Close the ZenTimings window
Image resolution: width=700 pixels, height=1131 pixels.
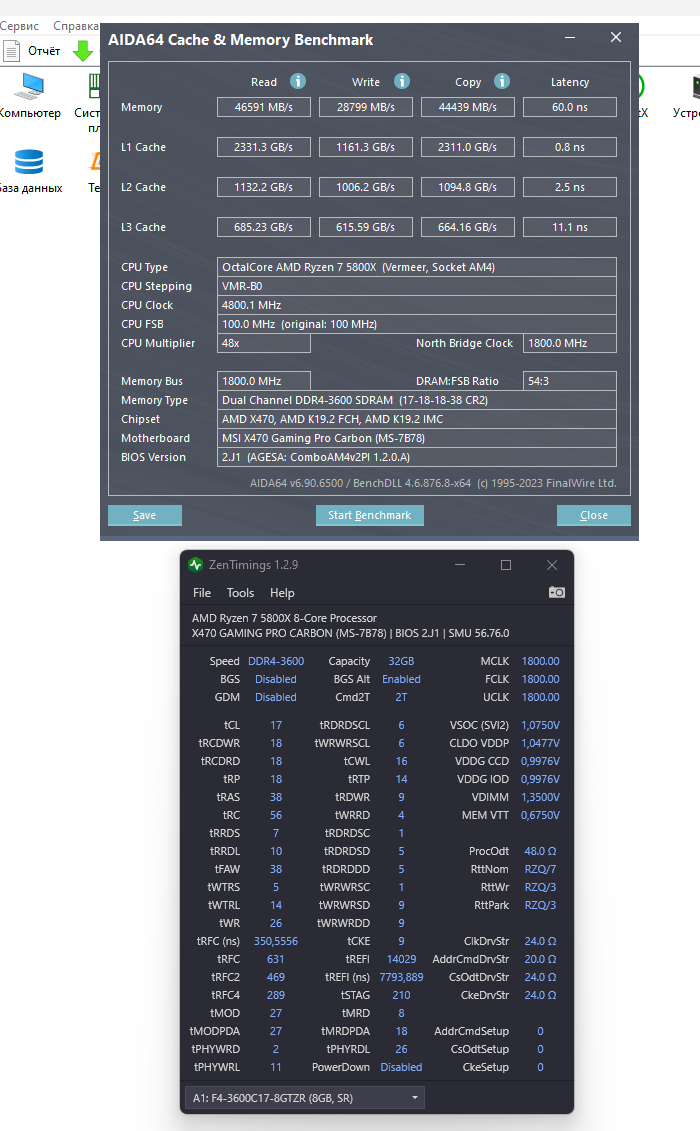click(552, 565)
